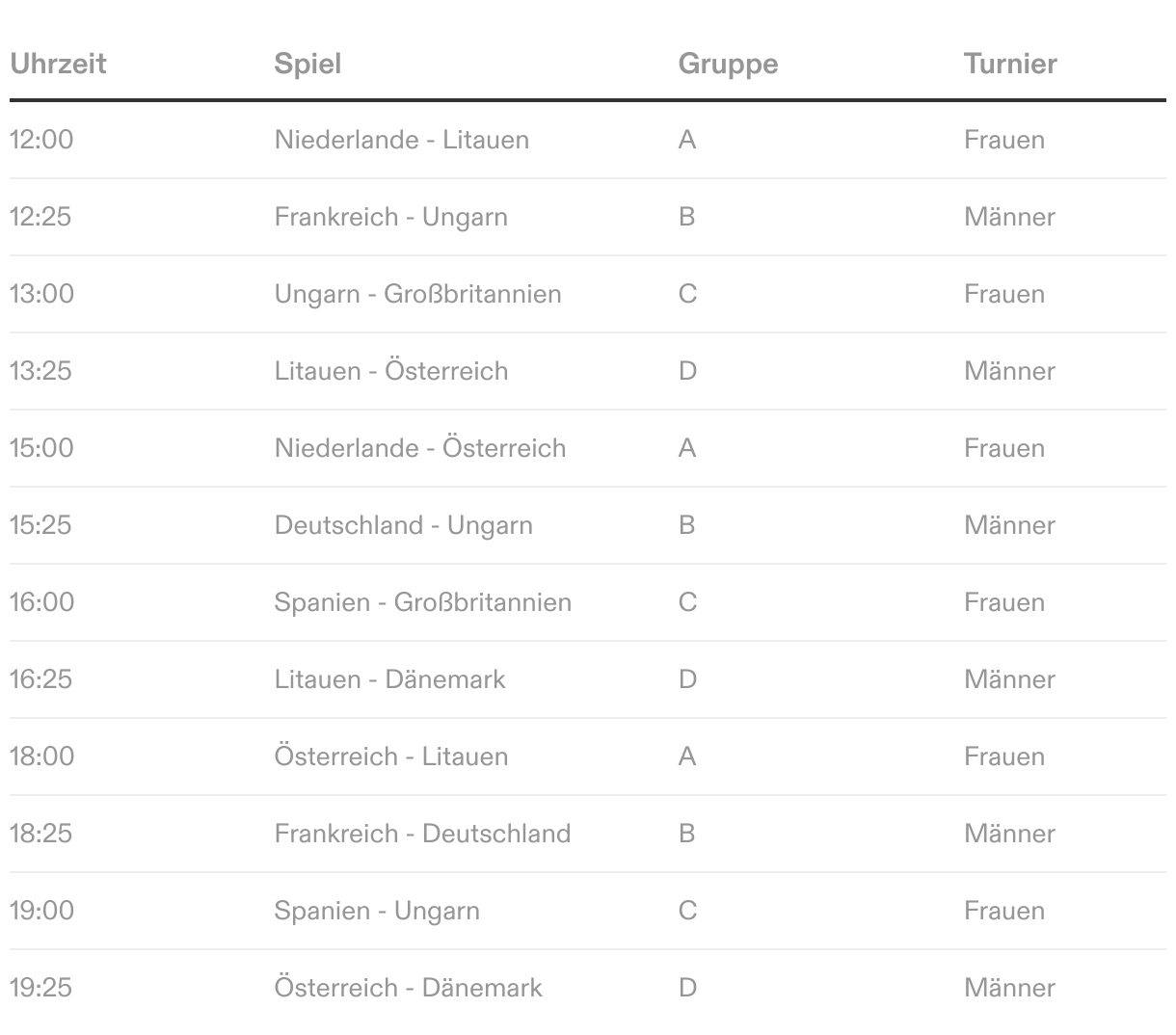The width and height of the screenshot is (1176, 1035).
Task: Click the Frankreich - Deutschland match
Action: point(422,834)
